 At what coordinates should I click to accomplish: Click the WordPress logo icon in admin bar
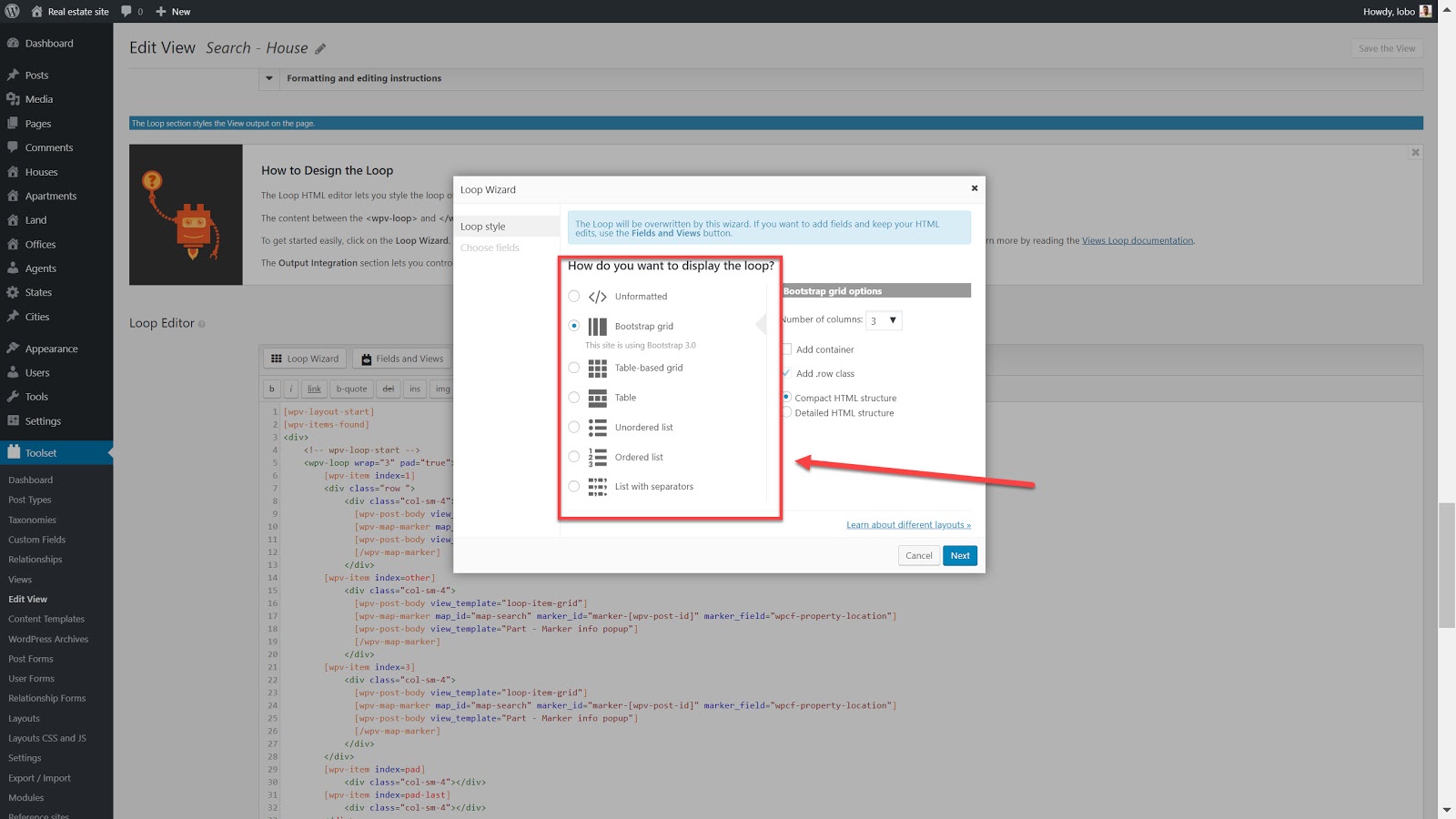click(12, 11)
